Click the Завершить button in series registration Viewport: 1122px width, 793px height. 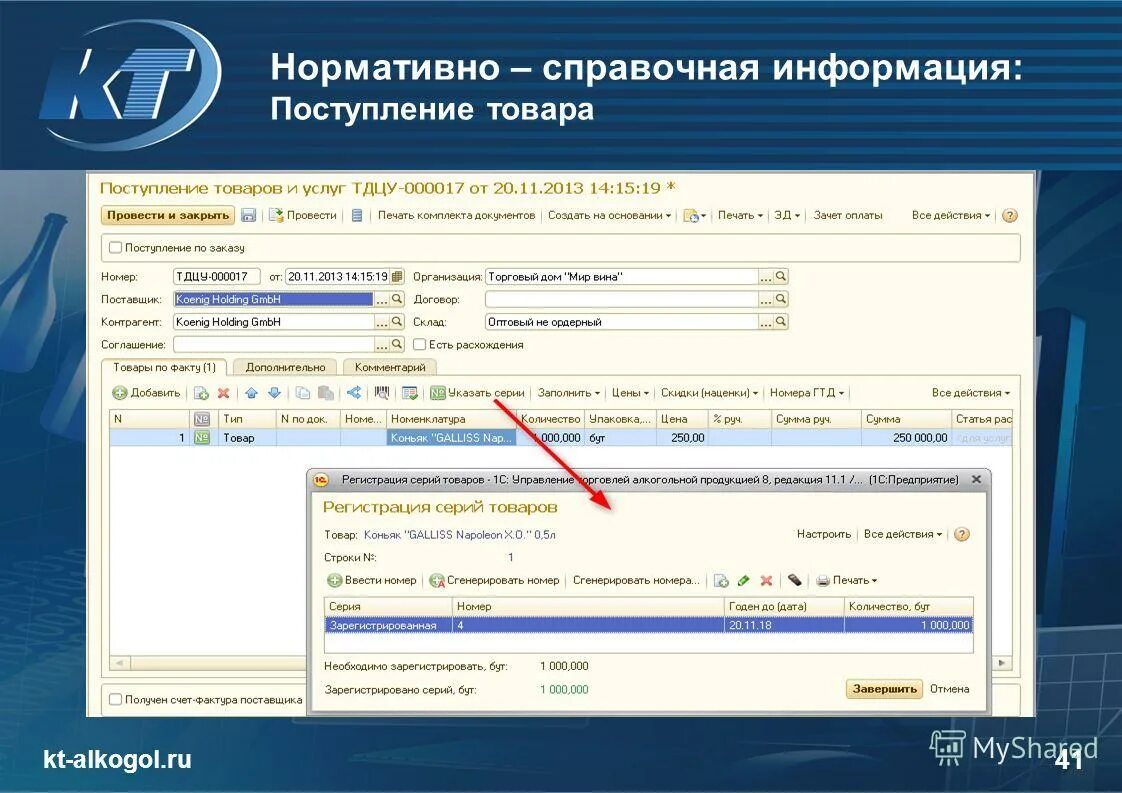(x=884, y=688)
